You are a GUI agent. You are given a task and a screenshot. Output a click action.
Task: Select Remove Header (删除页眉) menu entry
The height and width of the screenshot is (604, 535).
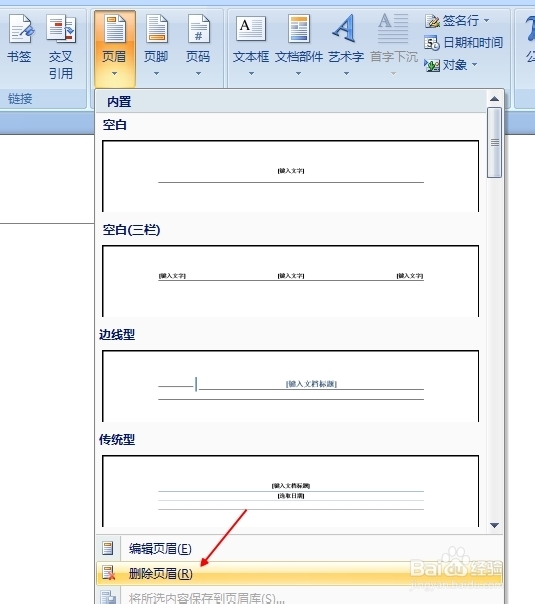[299, 573]
